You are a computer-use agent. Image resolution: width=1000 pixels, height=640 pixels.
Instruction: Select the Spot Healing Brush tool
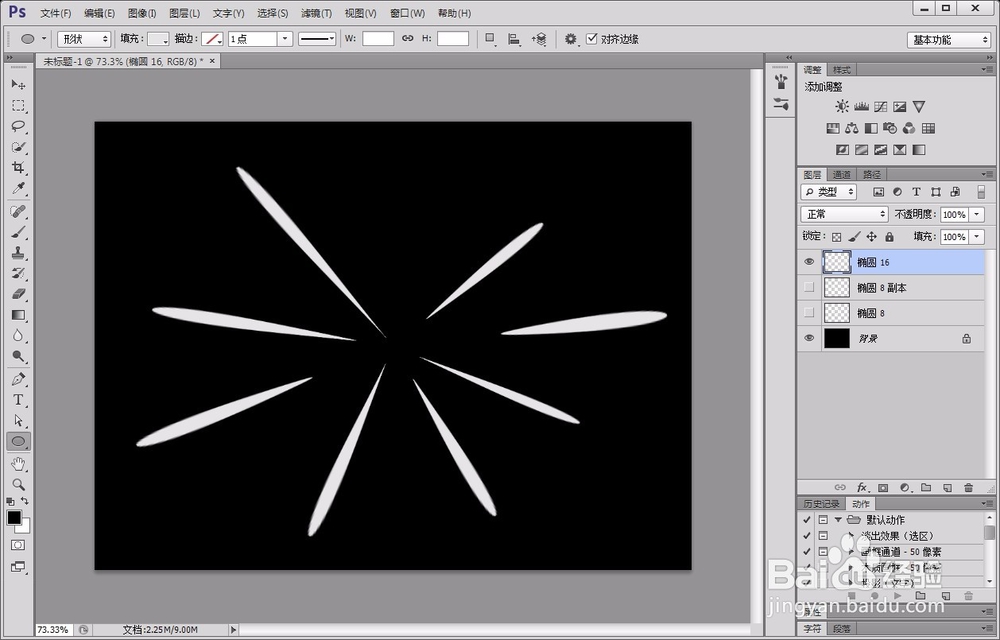[x=18, y=211]
